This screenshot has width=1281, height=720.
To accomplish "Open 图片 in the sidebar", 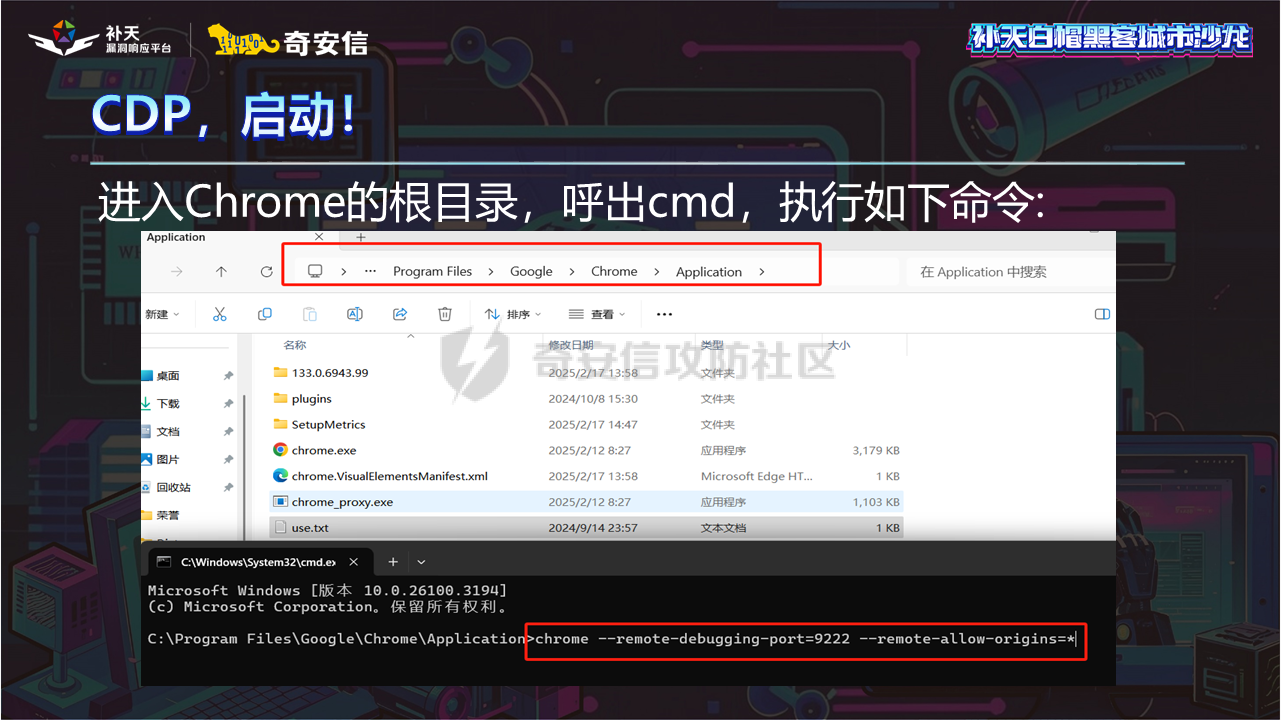I will [167, 460].
